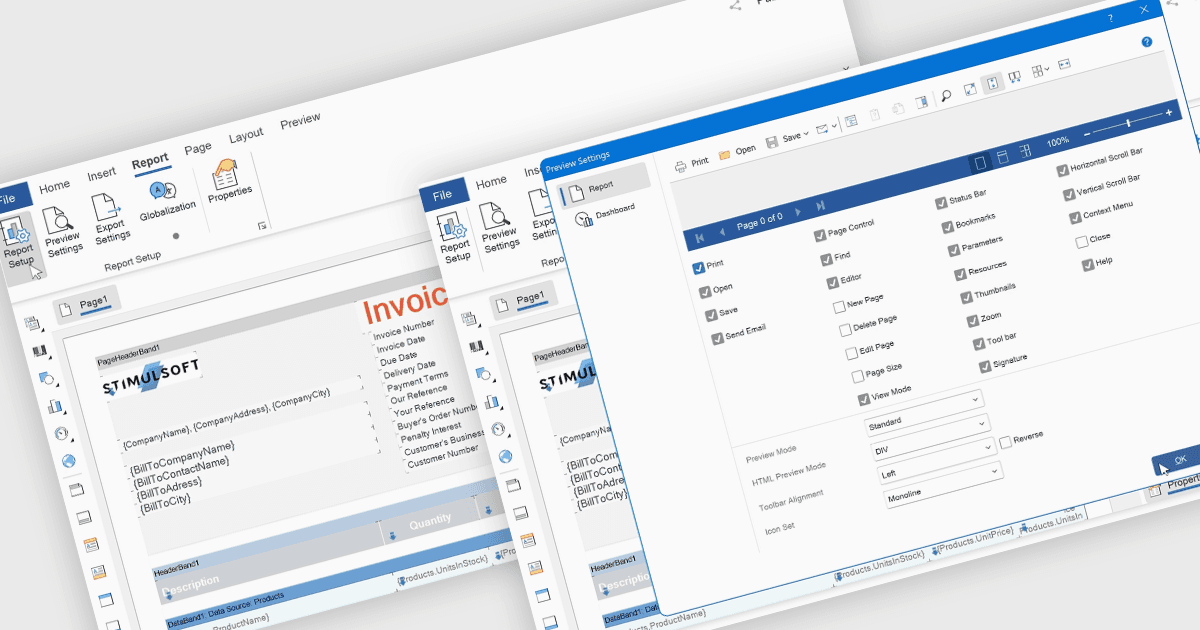Uncheck the Send Email checkbox
This screenshot has width=1200, height=630.
[x=717, y=339]
